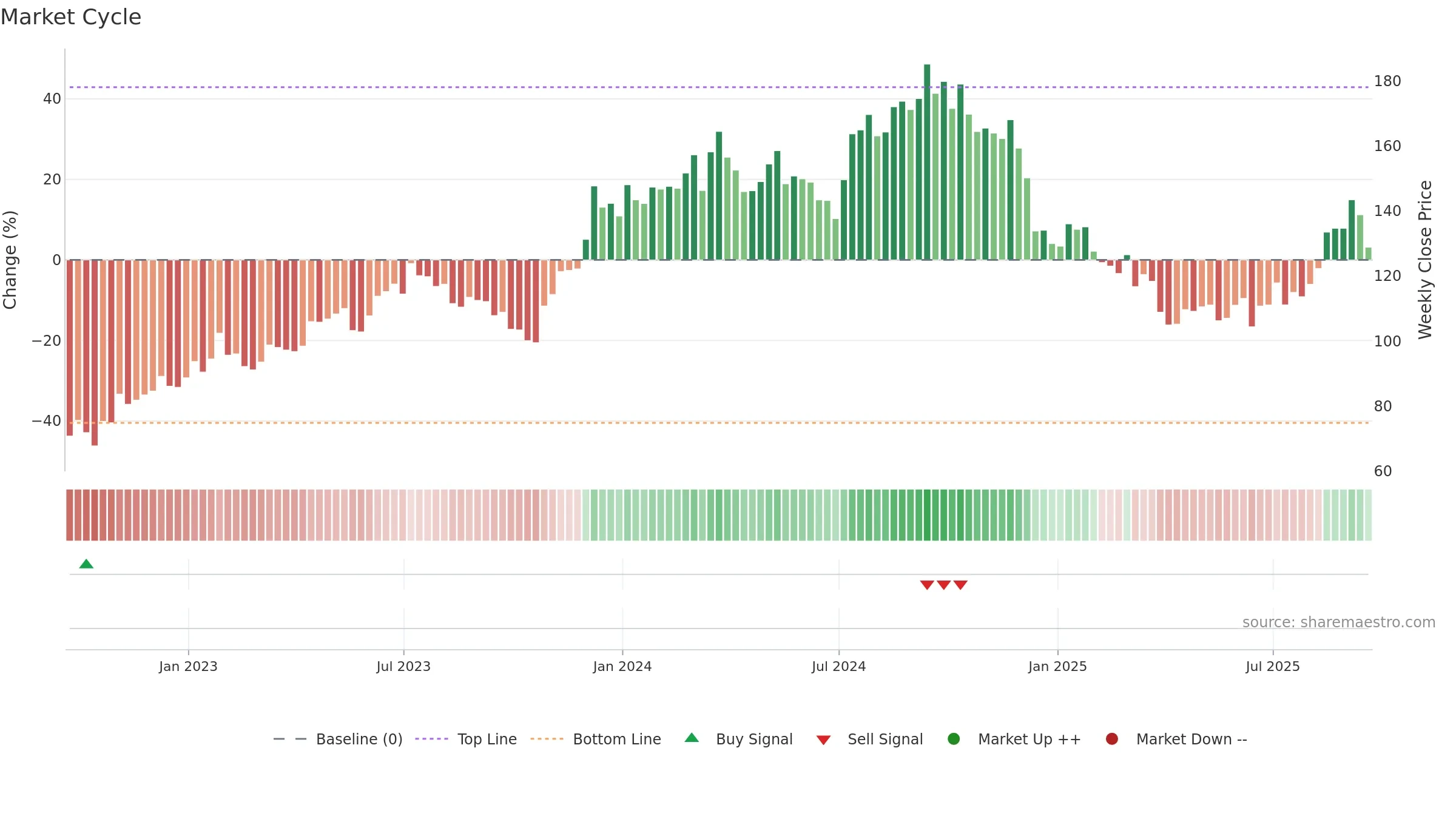Click the Jul 2023 axis label

pos(403,667)
